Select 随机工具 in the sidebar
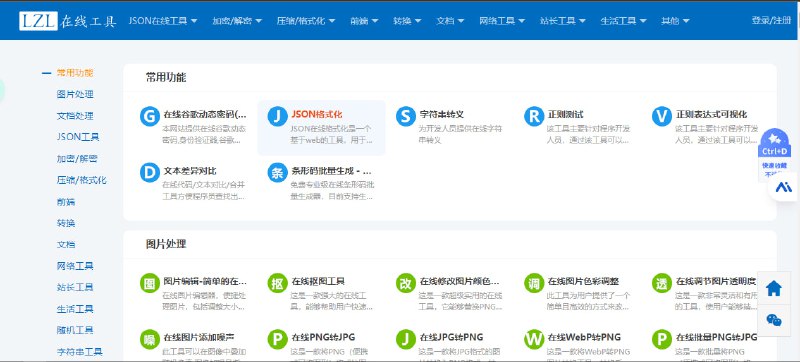The height and width of the screenshot is (362, 800). [x=75, y=330]
